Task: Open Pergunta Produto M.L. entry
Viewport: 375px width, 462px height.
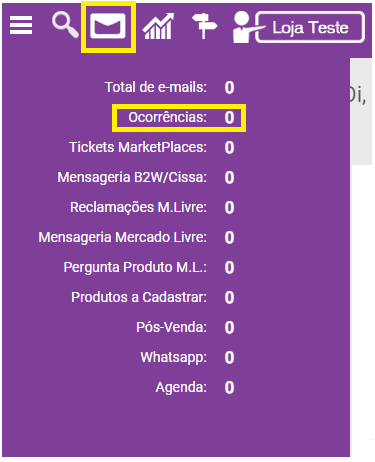Action: 135,267
